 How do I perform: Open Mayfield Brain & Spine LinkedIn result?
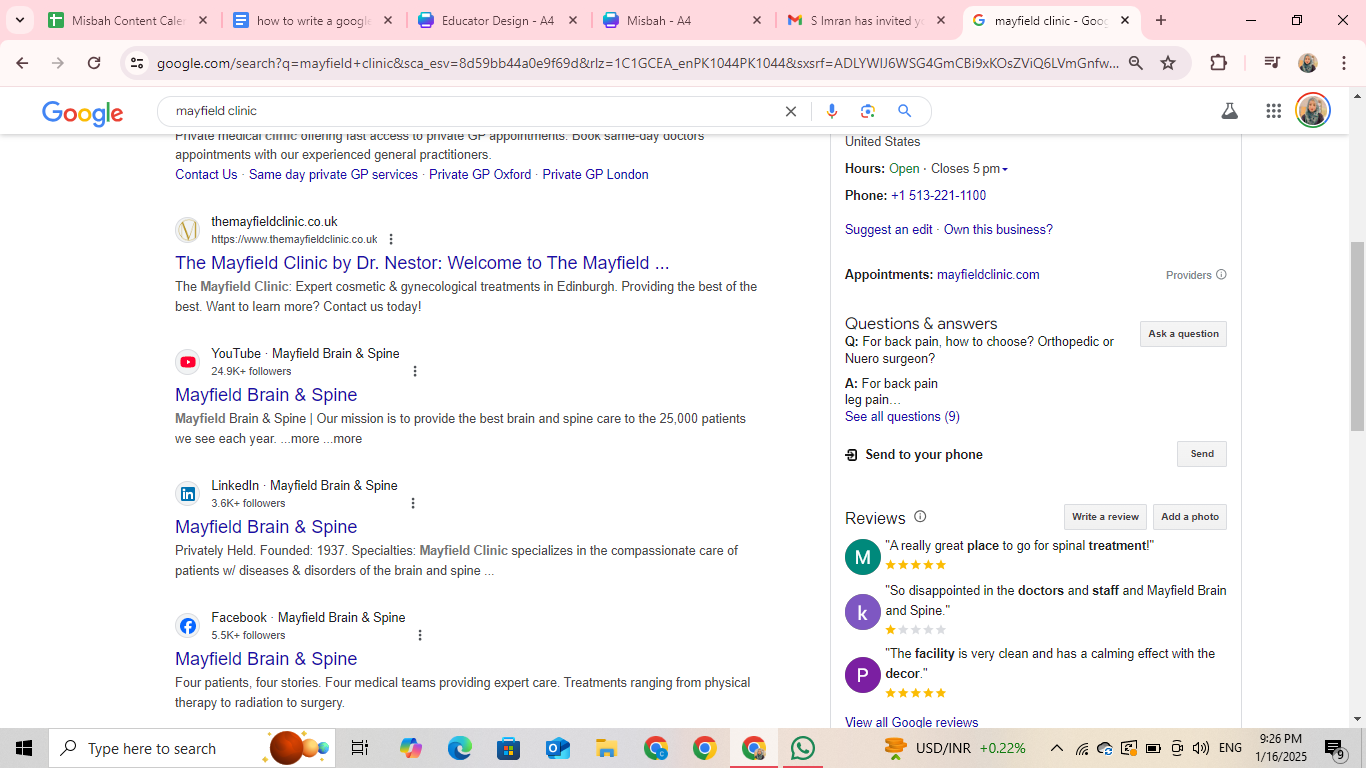266,527
